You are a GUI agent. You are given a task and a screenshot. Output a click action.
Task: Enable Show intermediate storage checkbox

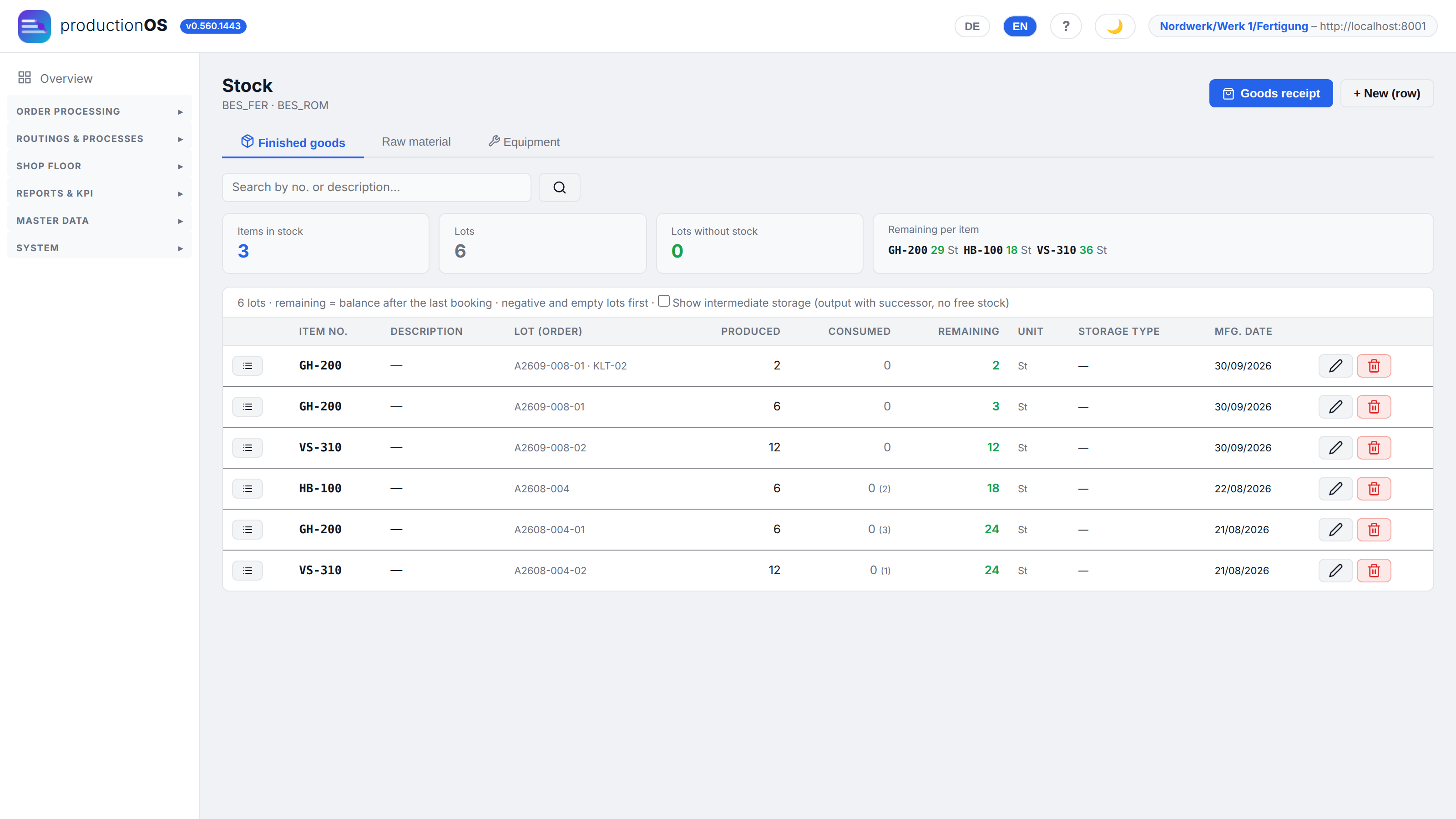[x=663, y=301]
